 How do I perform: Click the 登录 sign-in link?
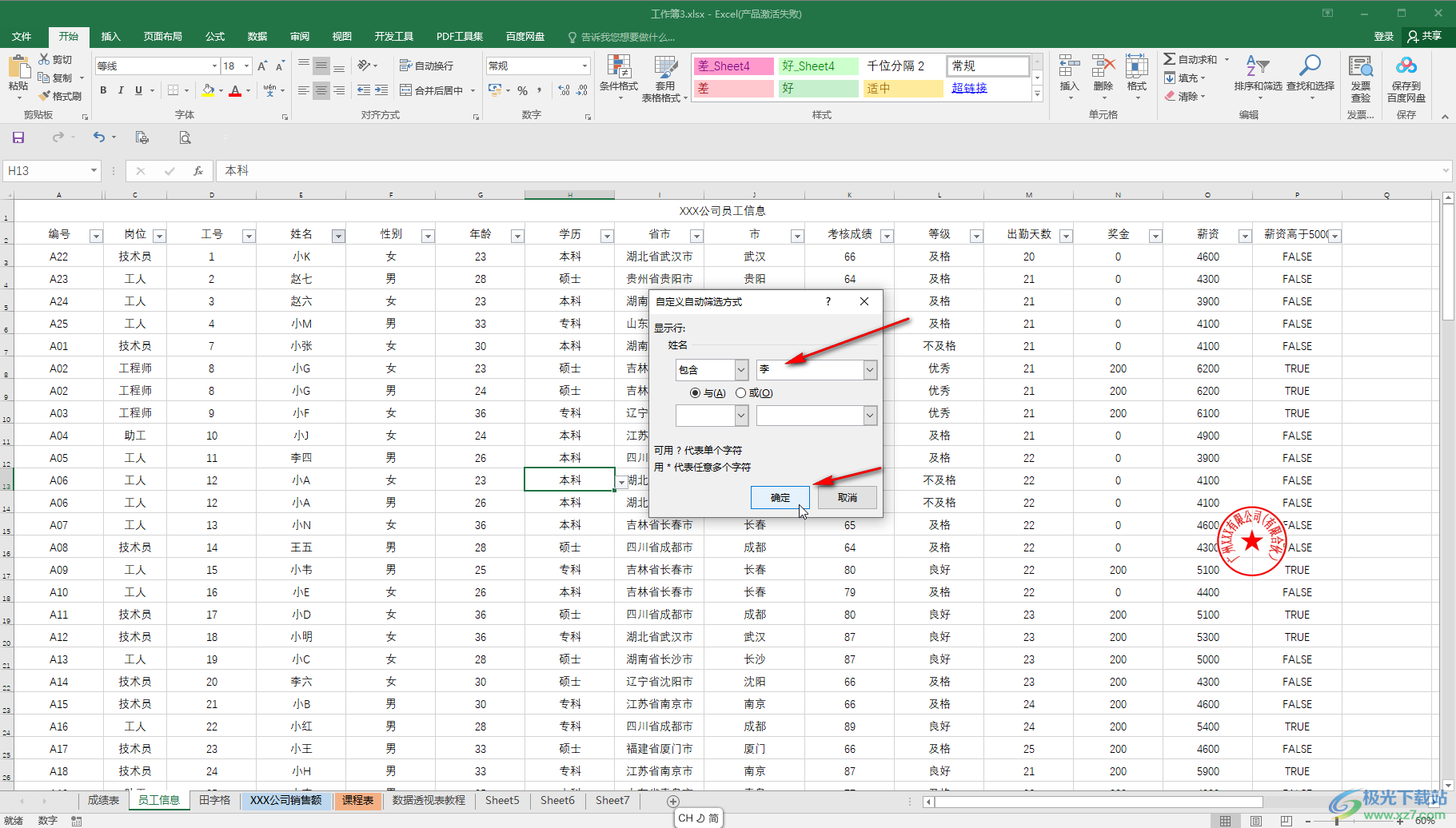[x=1384, y=37]
